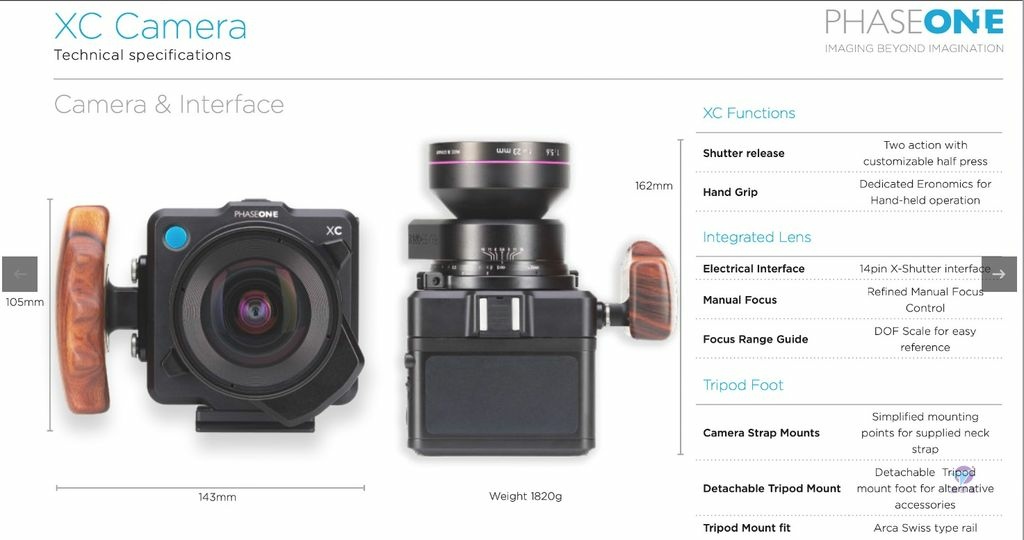
Task: Select the Hand Grip specification row
Action: point(849,192)
